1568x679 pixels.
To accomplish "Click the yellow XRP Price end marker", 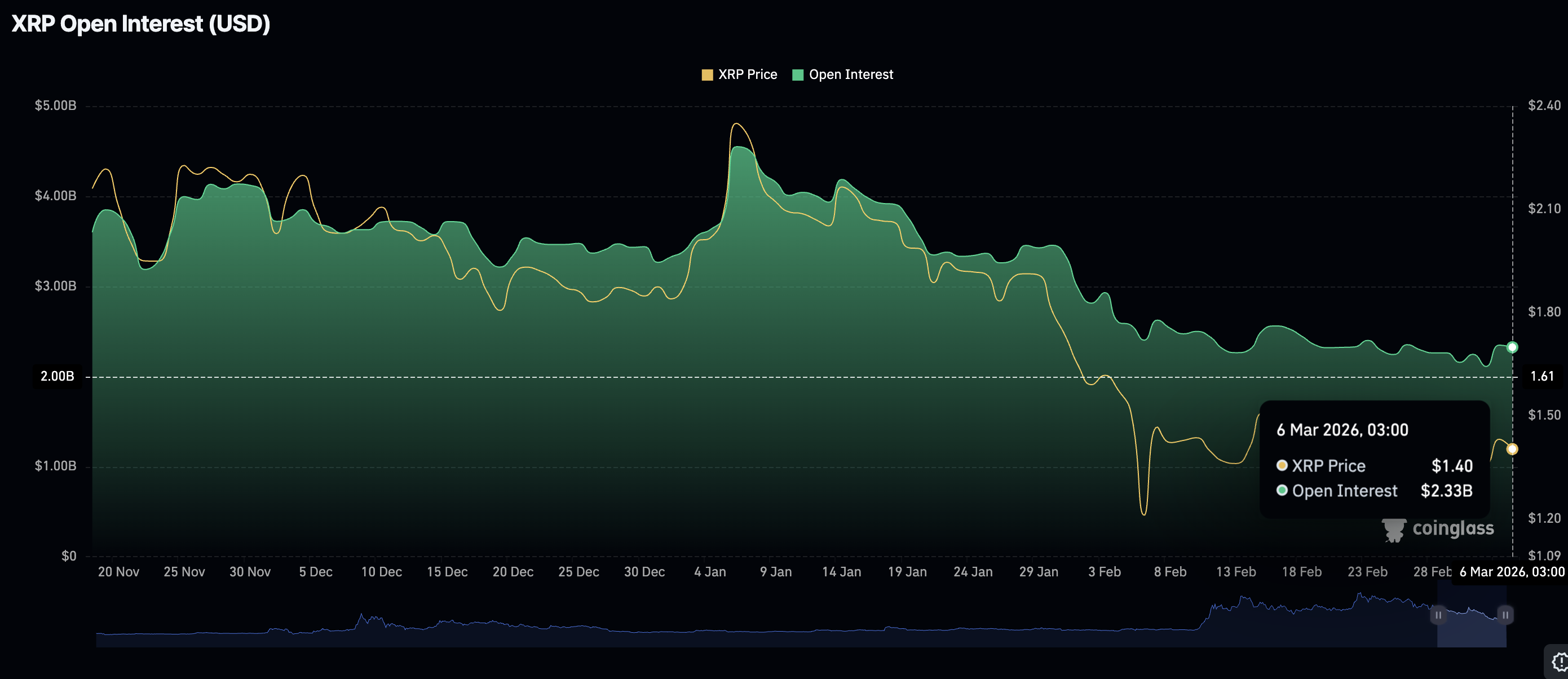I will tap(1512, 449).
